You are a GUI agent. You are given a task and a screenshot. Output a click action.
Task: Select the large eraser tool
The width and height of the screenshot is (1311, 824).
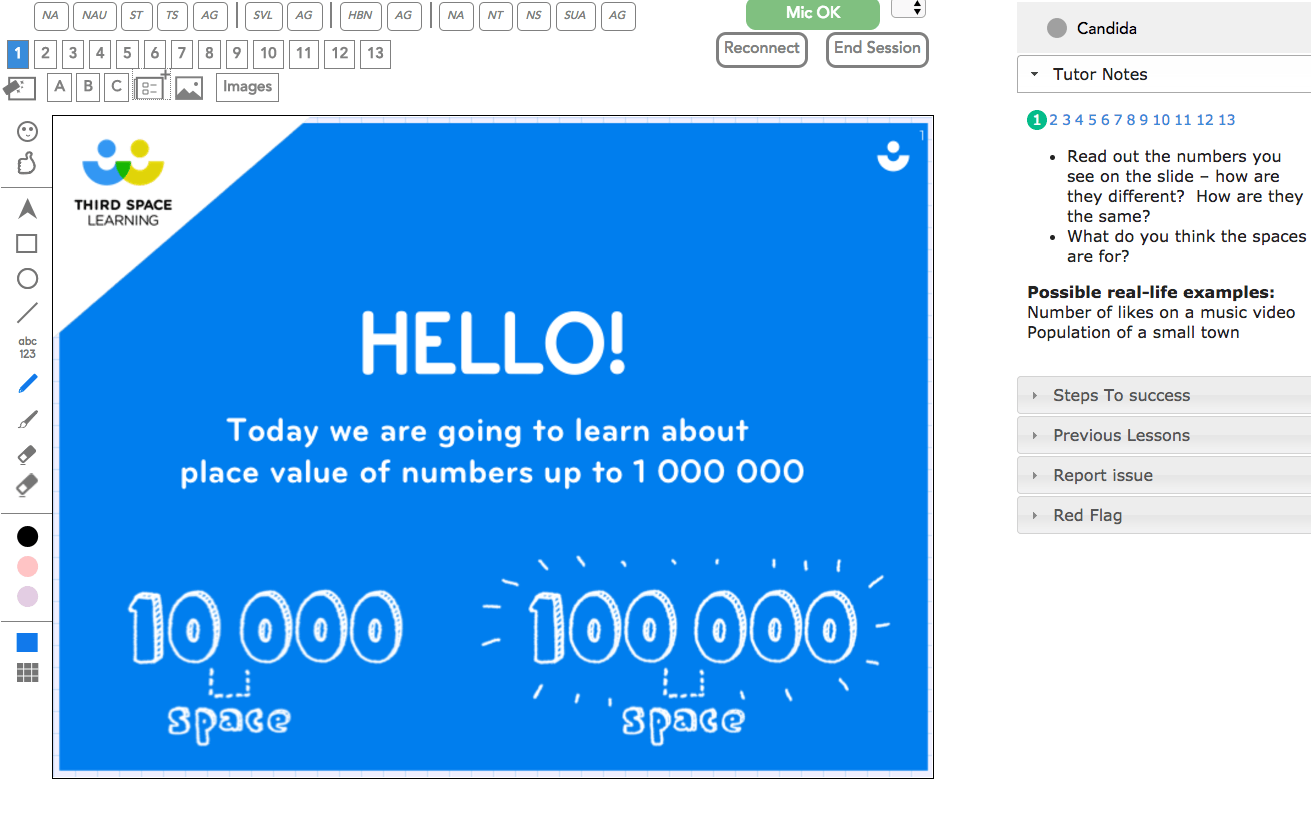[x=28, y=486]
